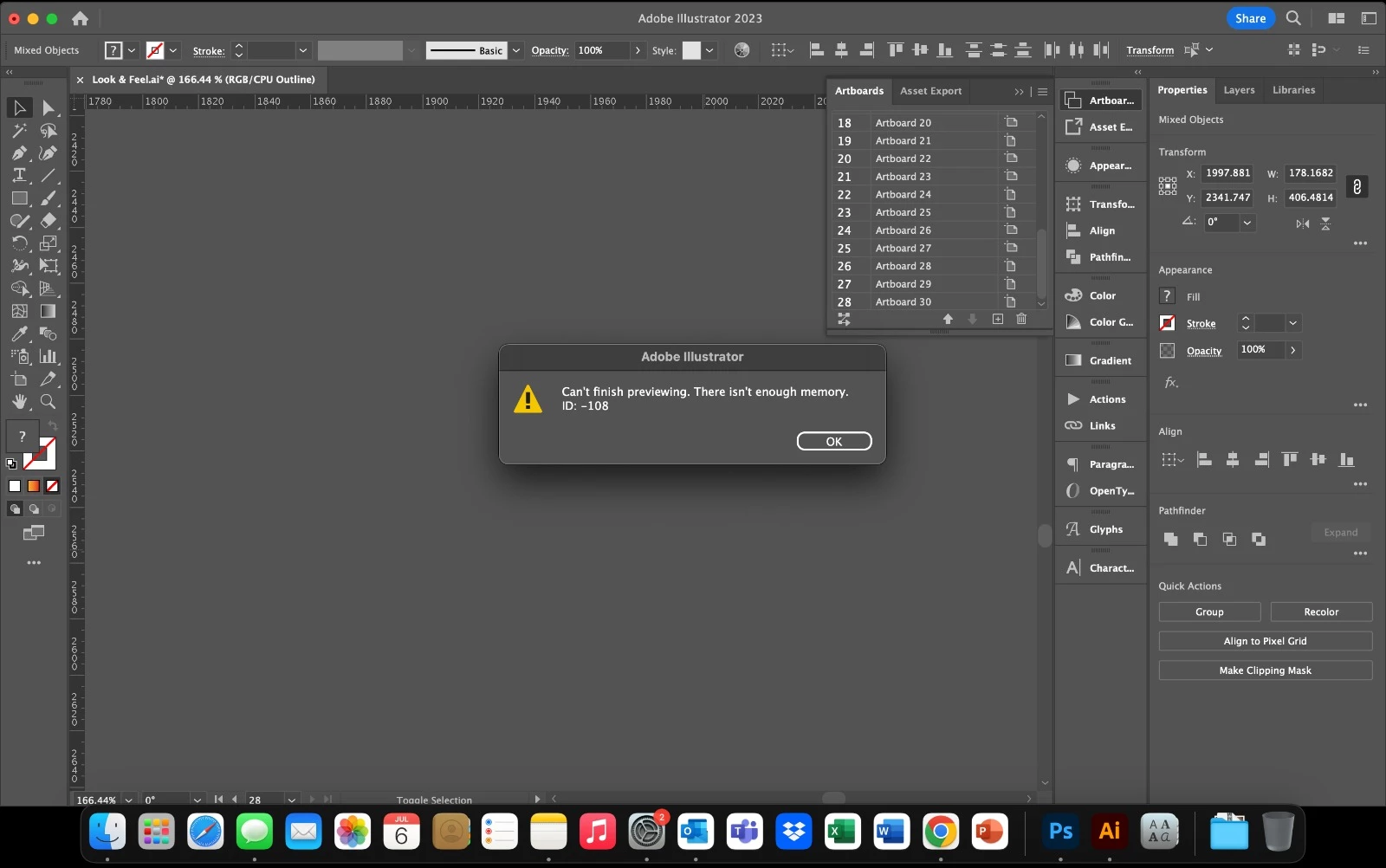
Task: Flip selection vertically in Transform
Action: tap(1325, 223)
